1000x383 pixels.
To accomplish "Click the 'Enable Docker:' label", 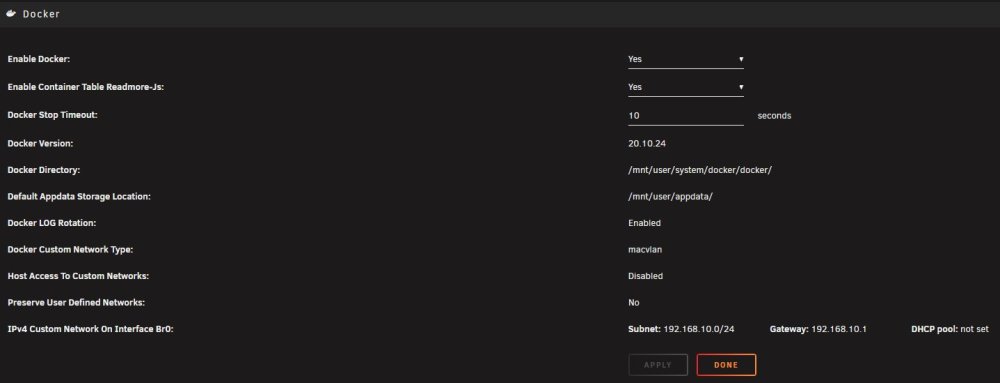I will (x=38, y=59).
